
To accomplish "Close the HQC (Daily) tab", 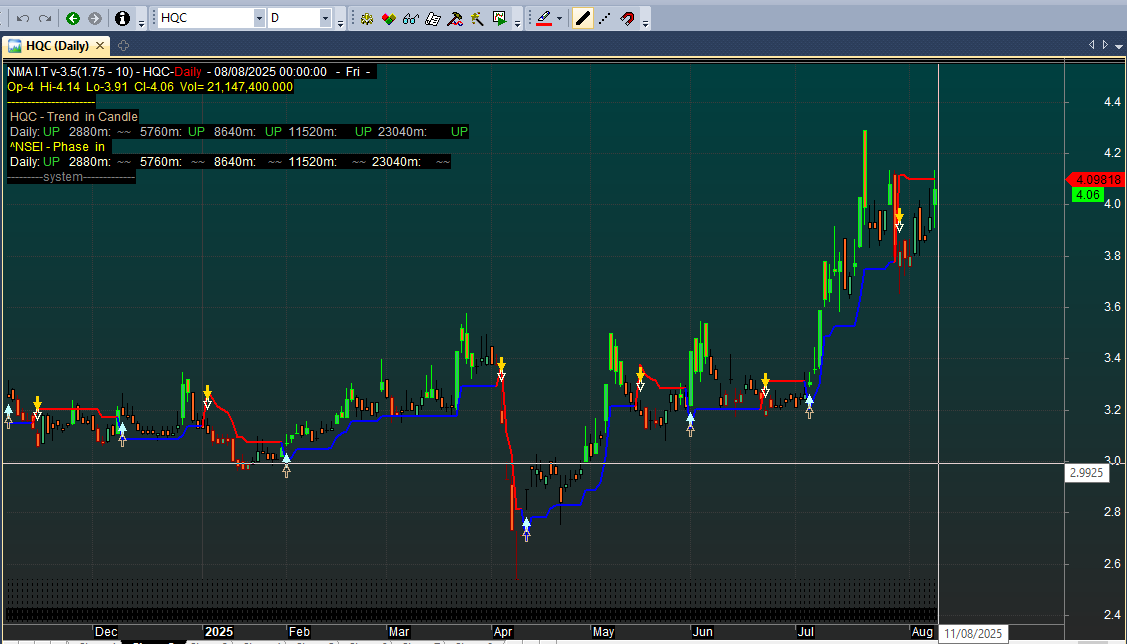I will click(97, 46).
